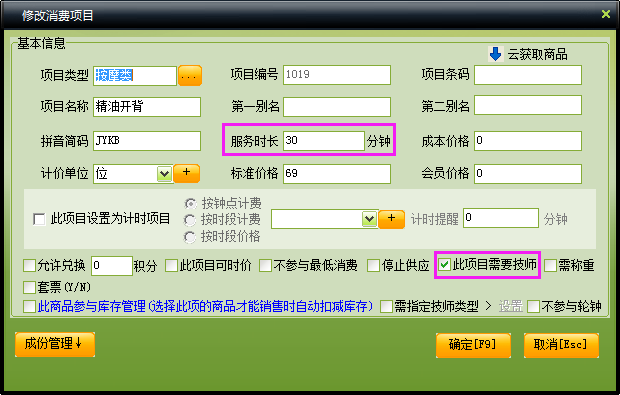Image resolution: width=620 pixels, height=395 pixels.
Task: Open 设置 link for technician type
Action: pos(510,306)
